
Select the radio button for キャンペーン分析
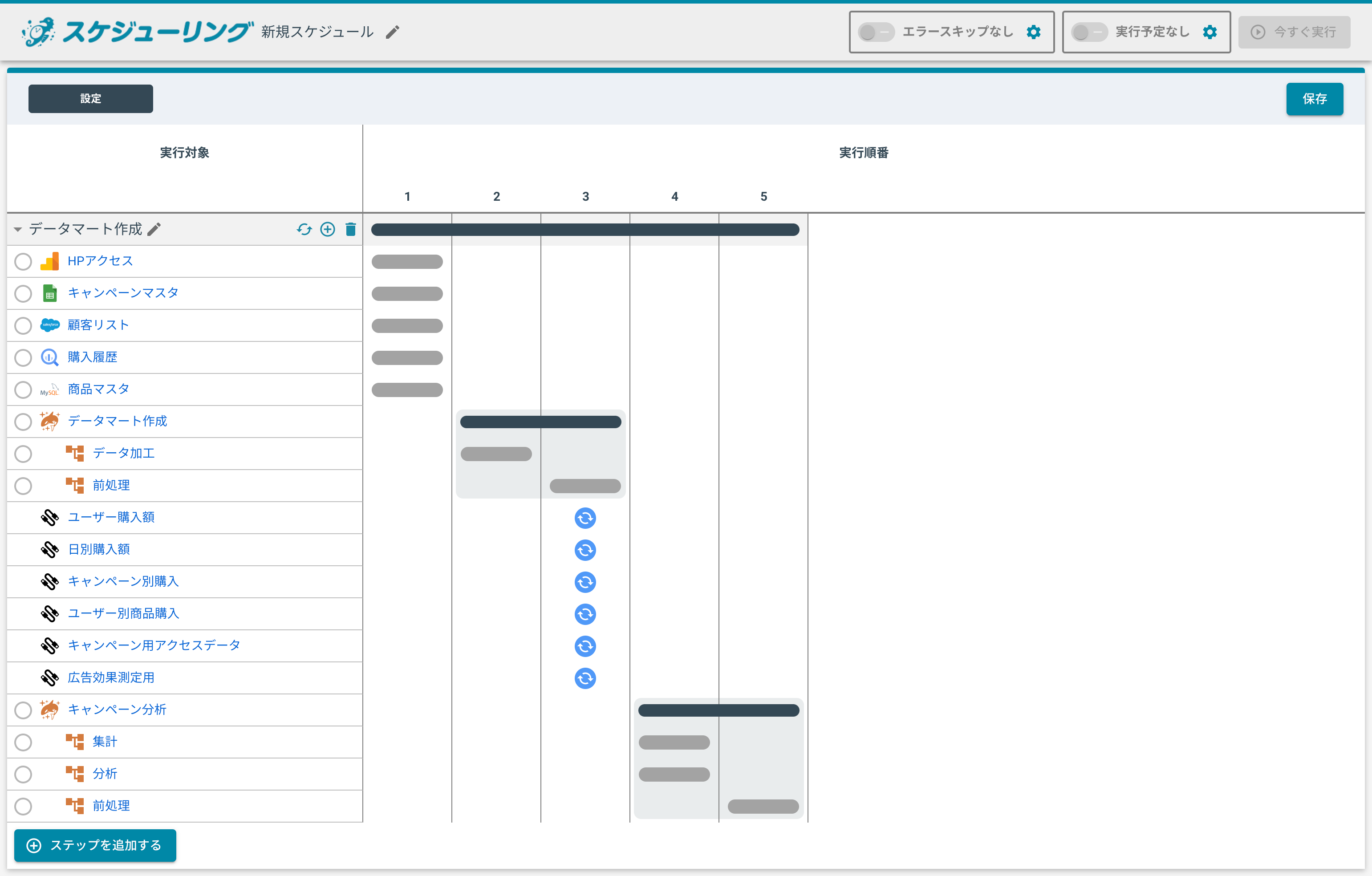click(23, 710)
